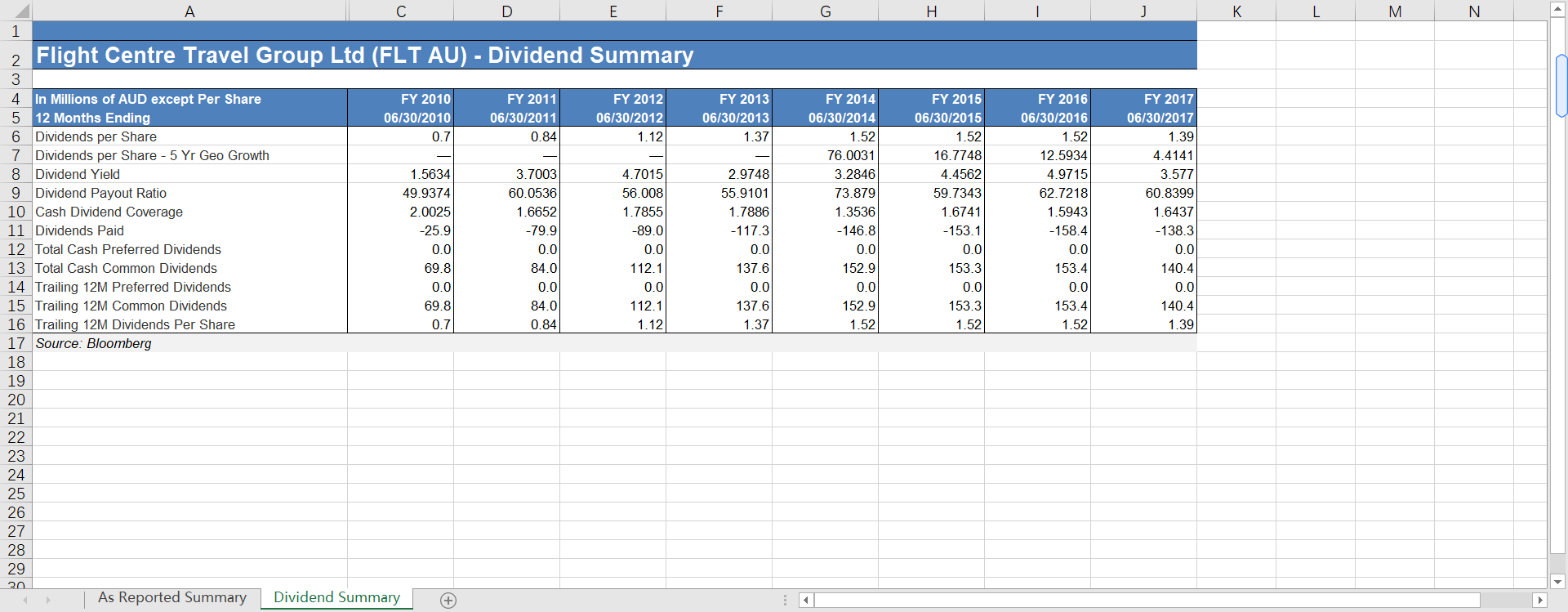The width and height of the screenshot is (1568, 612).
Task: Click the -117.3 dividends paid value
Action: point(719,230)
